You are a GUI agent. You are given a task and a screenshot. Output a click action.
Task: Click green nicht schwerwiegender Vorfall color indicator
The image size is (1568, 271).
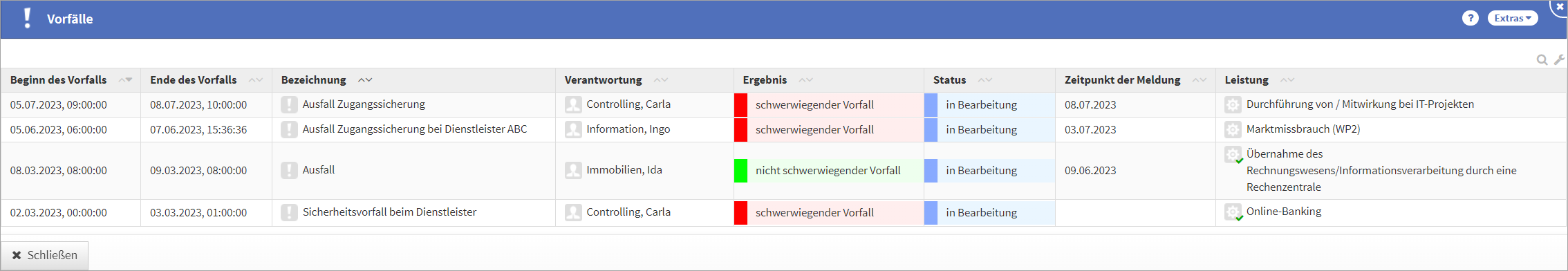point(740,171)
